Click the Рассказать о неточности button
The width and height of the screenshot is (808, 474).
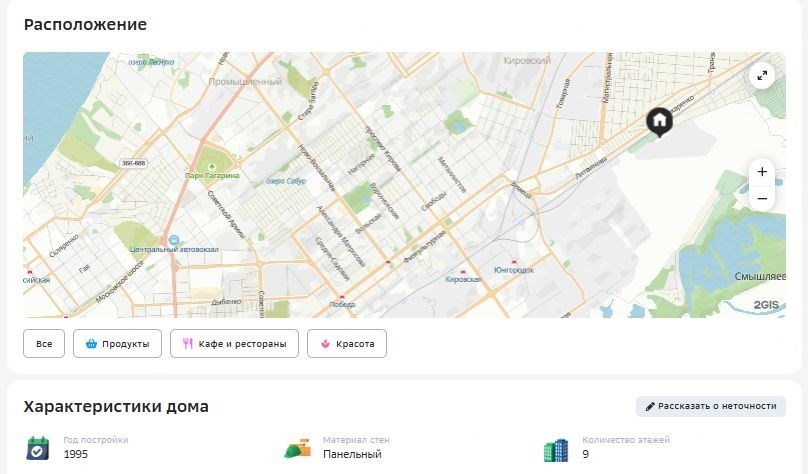coord(710,406)
